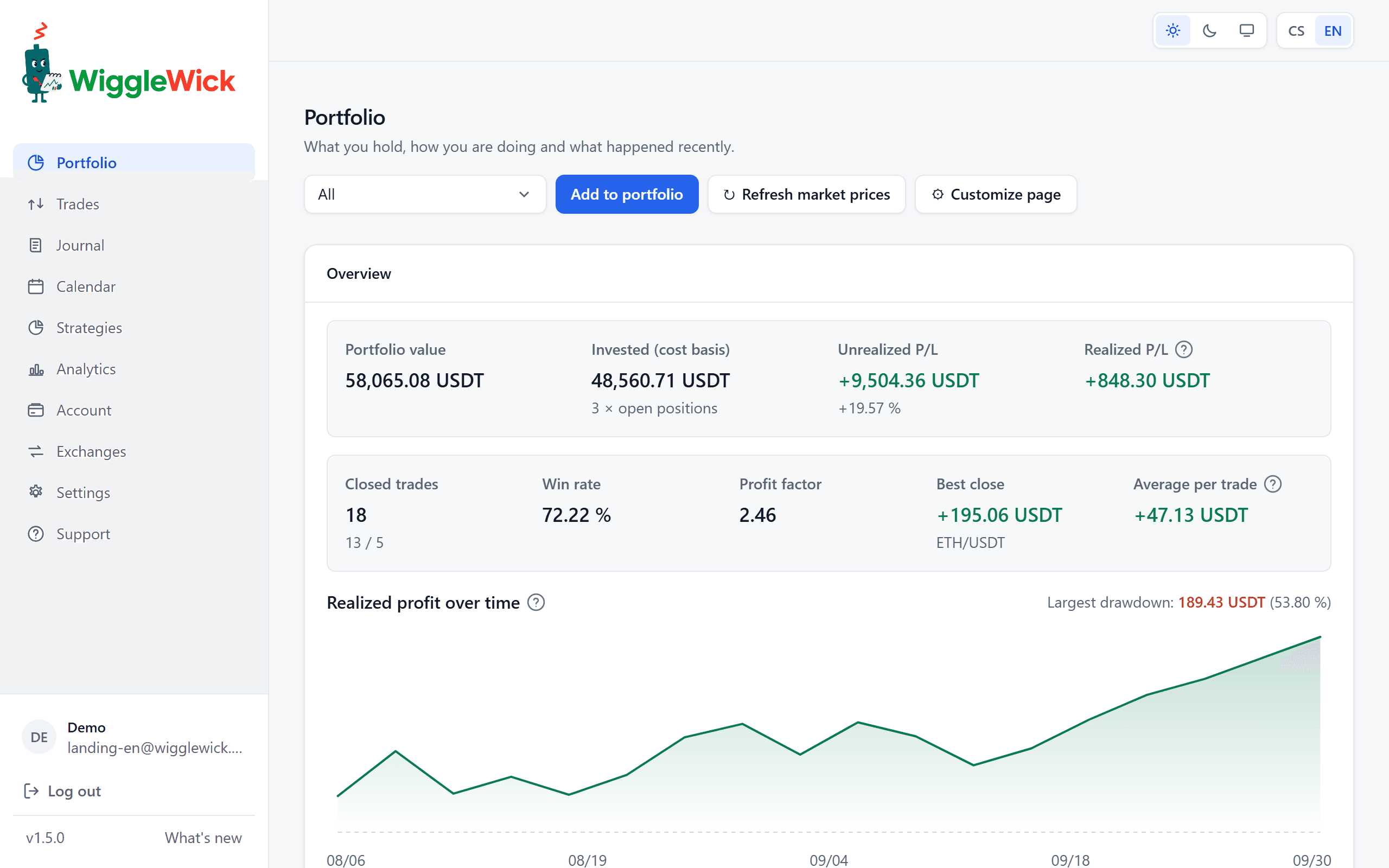Click the Unrealized P/L +9,504.36 USDT value
The height and width of the screenshot is (868, 1389).
point(909,380)
